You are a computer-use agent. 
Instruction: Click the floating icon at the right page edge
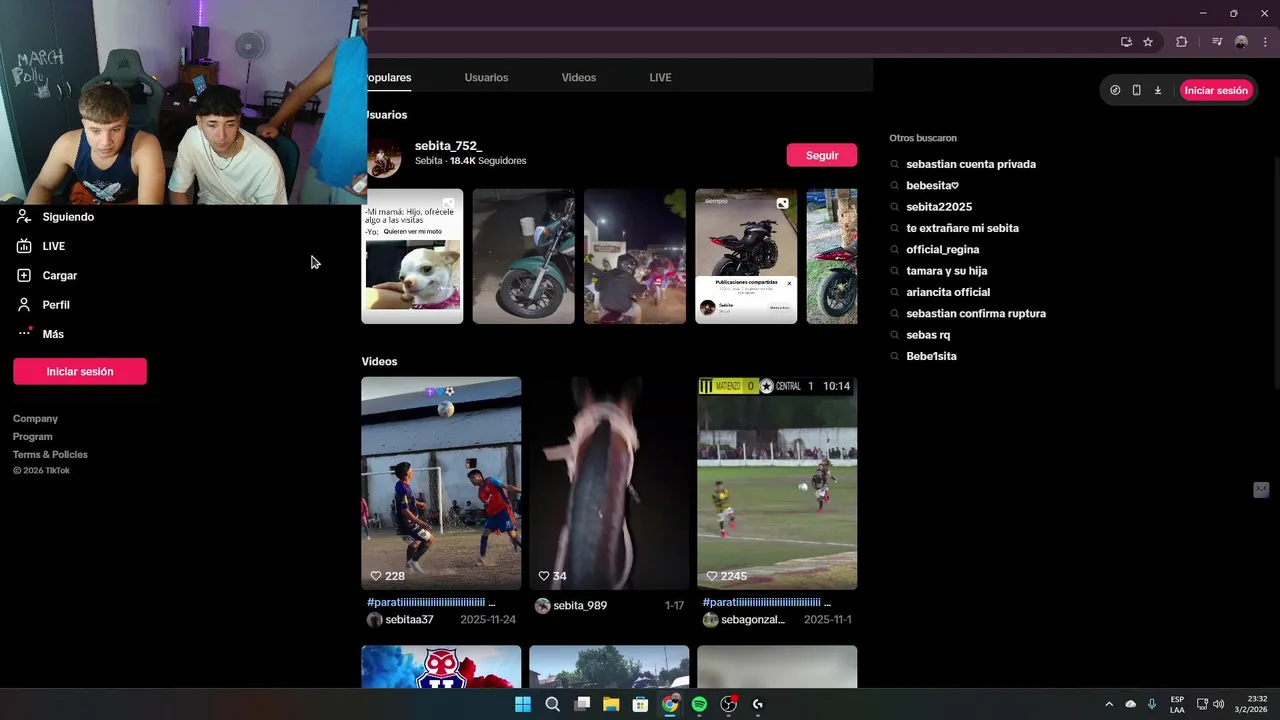tap(1261, 490)
